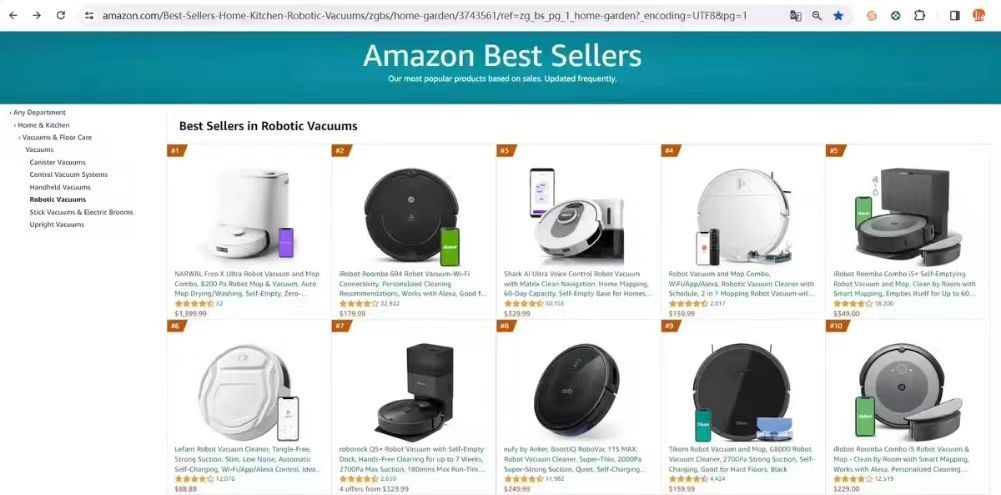The width and height of the screenshot is (1001, 495).
Task: Reload the page with refresh icon
Action: 61,15
